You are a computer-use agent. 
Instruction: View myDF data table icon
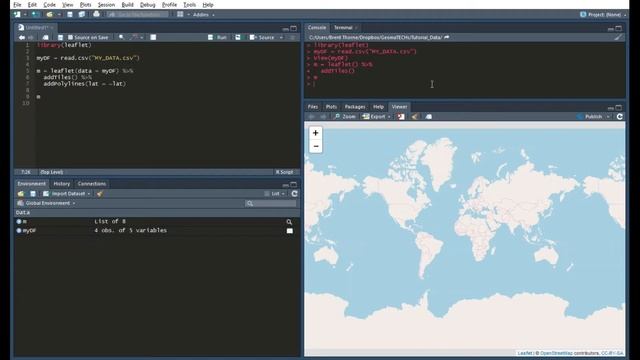tap(289, 231)
